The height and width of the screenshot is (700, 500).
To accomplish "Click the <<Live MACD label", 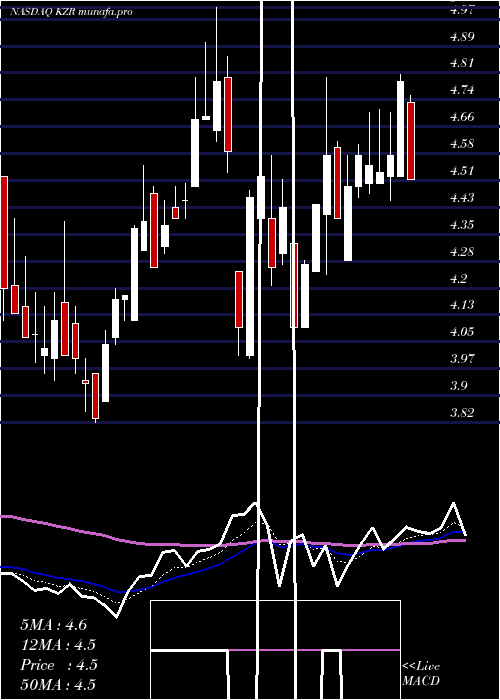I will point(421,674).
